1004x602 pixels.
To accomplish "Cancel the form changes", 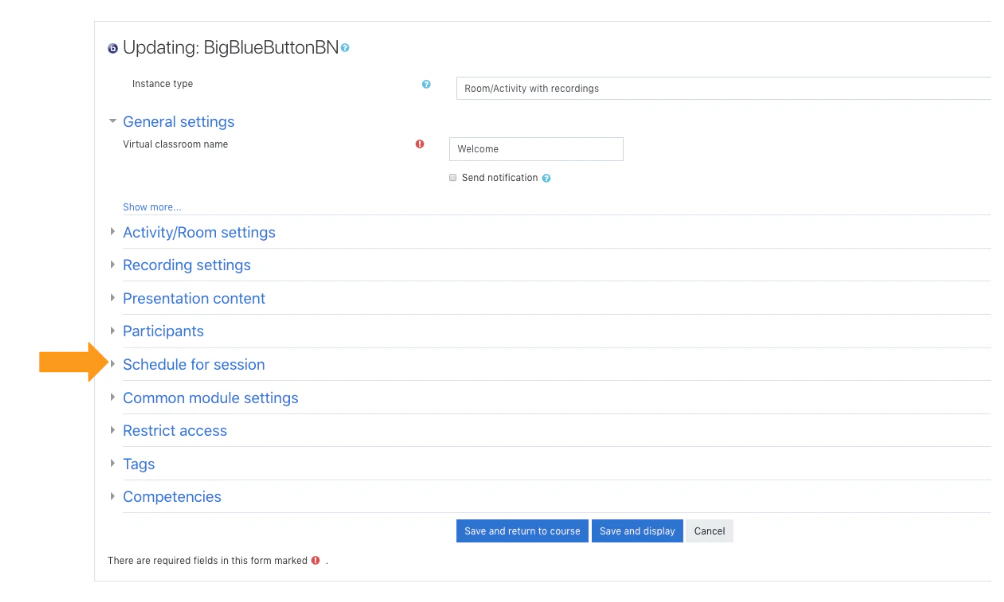I will pyautogui.click(x=708, y=531).
